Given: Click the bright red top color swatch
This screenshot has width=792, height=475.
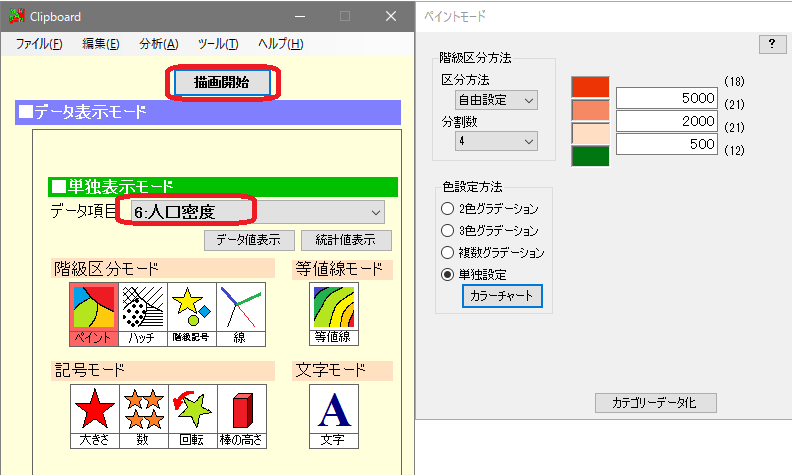Looking at the screenshot, I should tap(590, 87).
